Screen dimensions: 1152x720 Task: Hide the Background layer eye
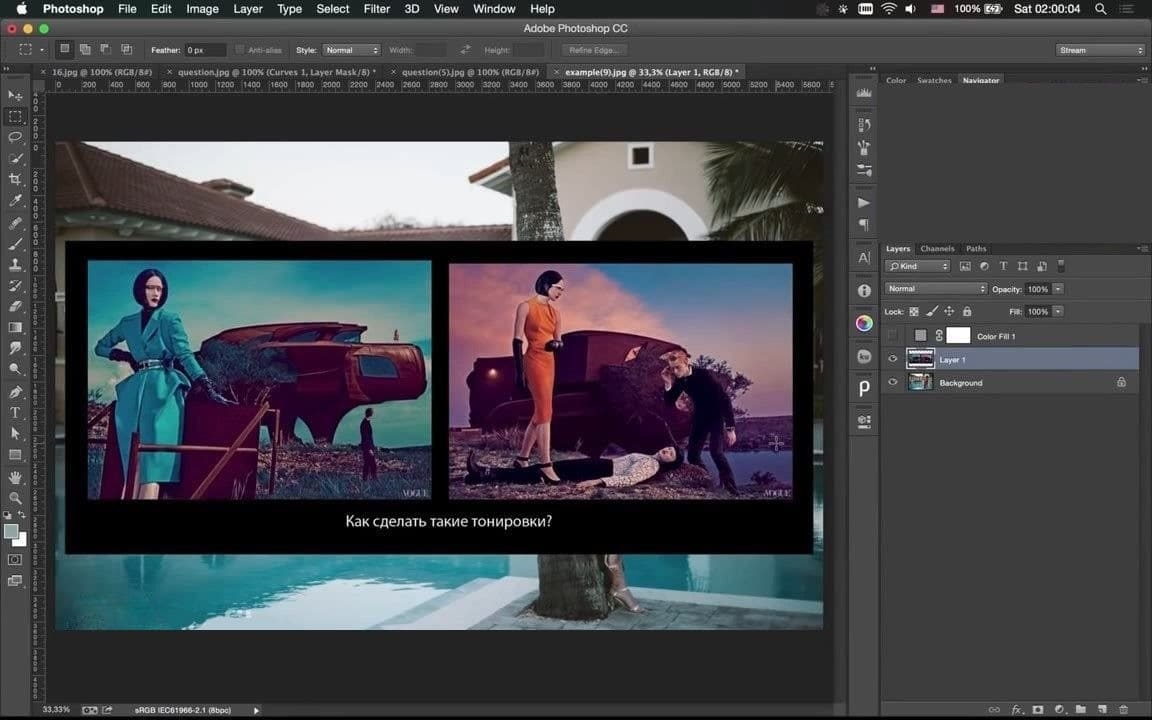coord(893,382)
